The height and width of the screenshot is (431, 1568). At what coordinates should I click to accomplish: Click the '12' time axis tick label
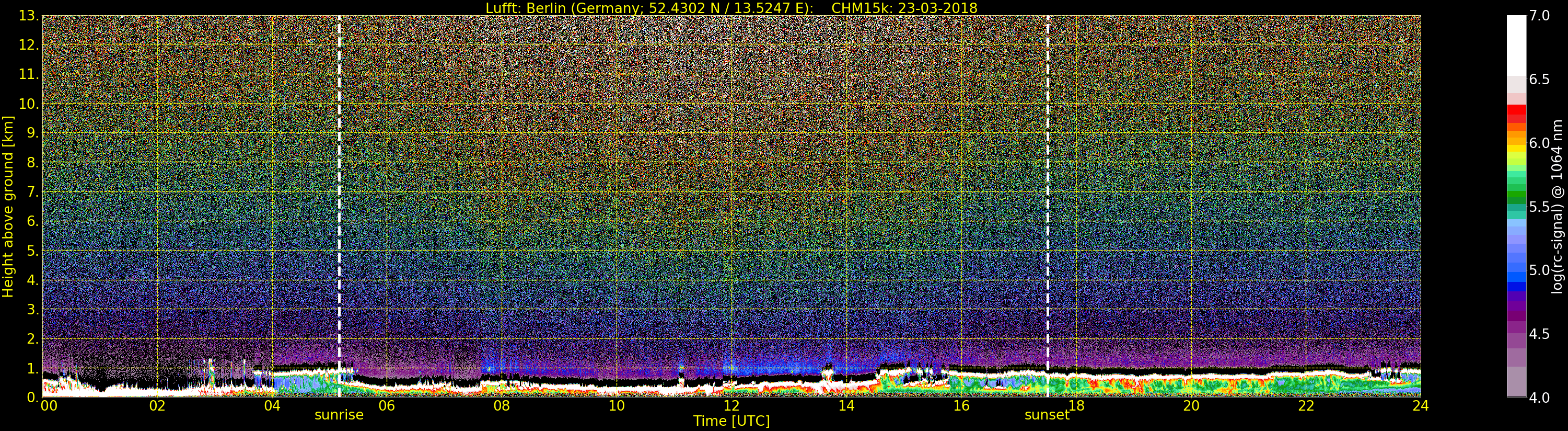731,405
